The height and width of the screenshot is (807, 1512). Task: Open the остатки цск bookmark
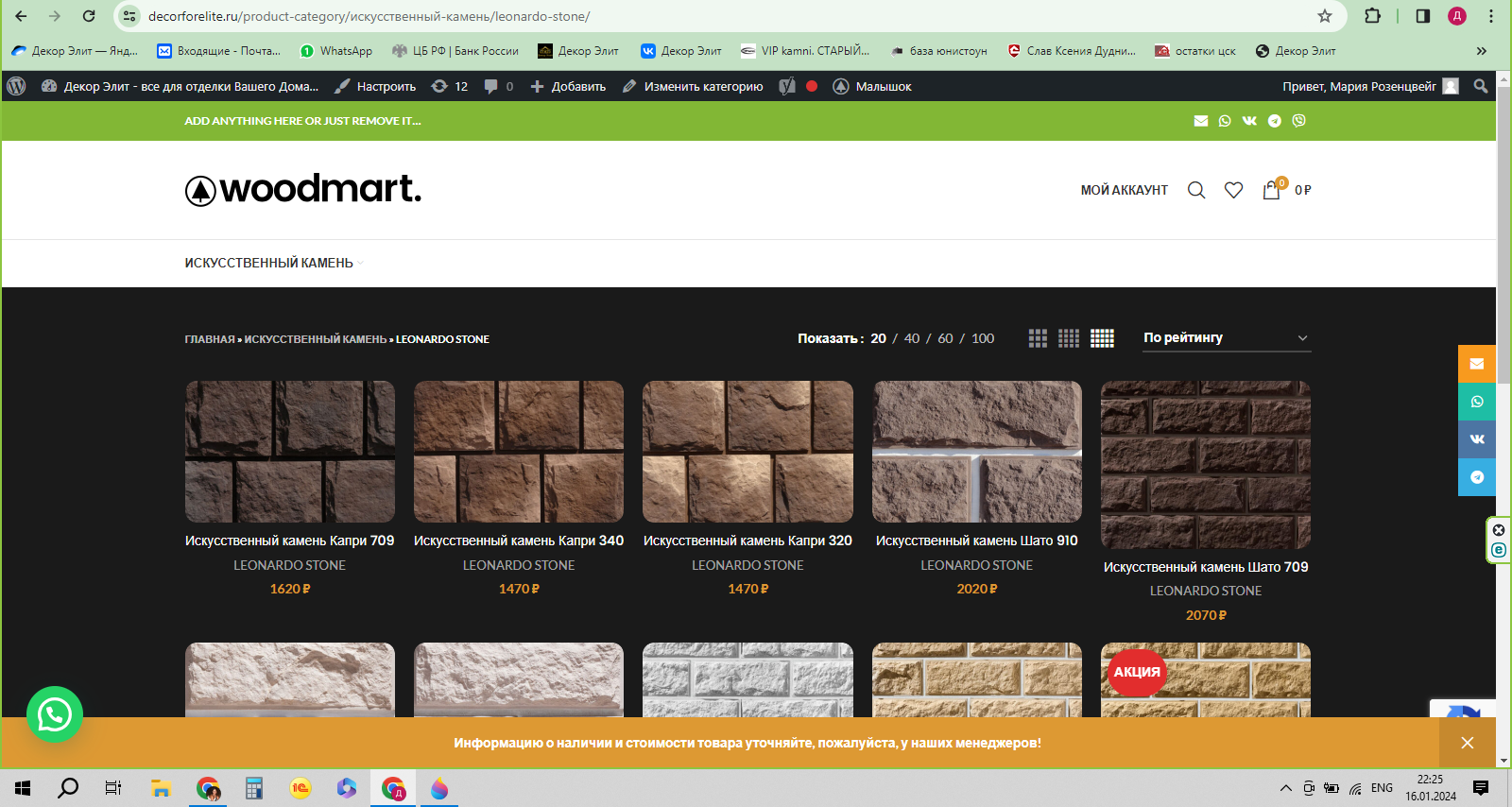click(x=1195, y=51)
